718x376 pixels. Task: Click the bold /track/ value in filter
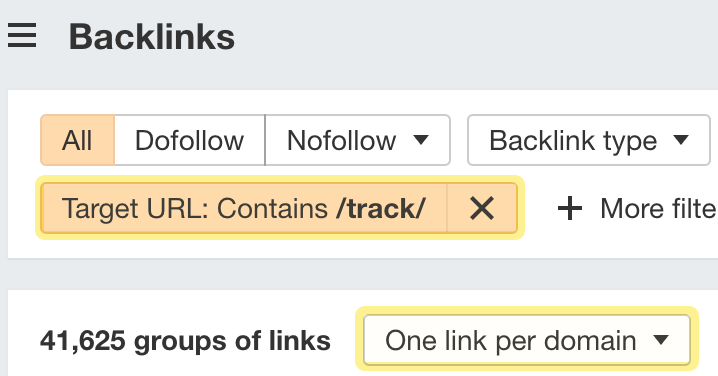tap(380, 209)
